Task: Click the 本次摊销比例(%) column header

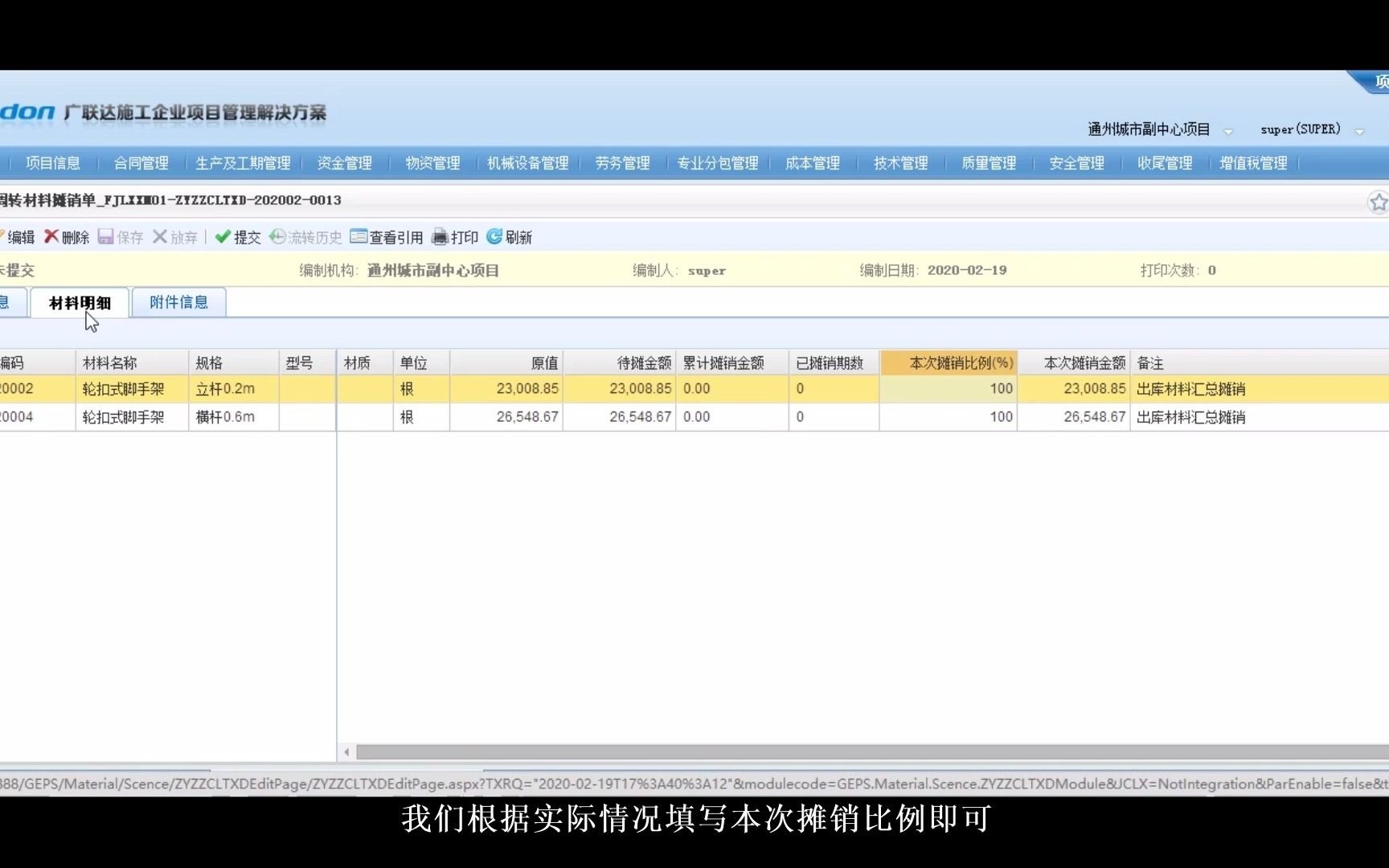Action: coord(949,363)
